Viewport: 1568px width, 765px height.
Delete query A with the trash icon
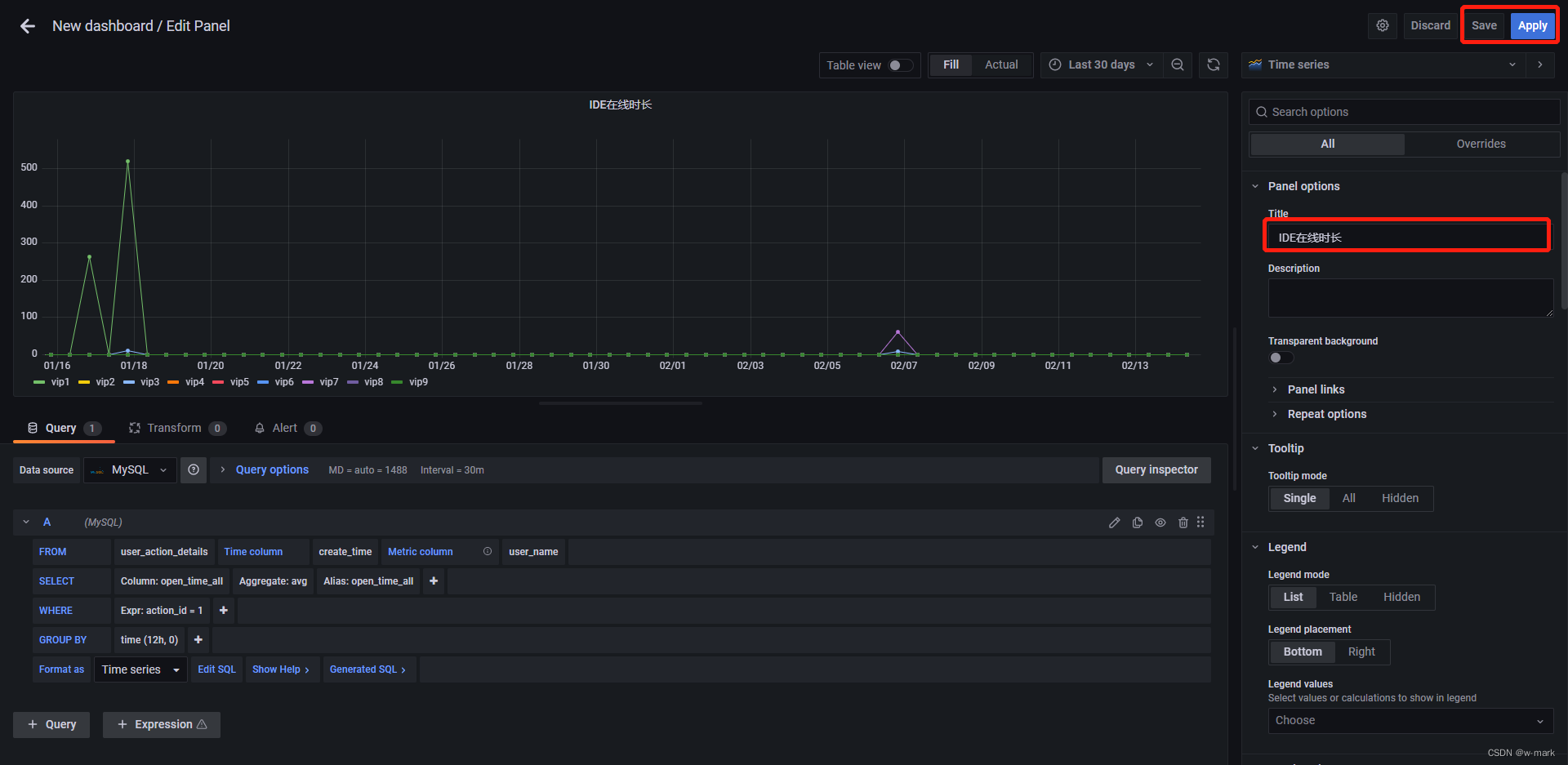[1183, 522]
